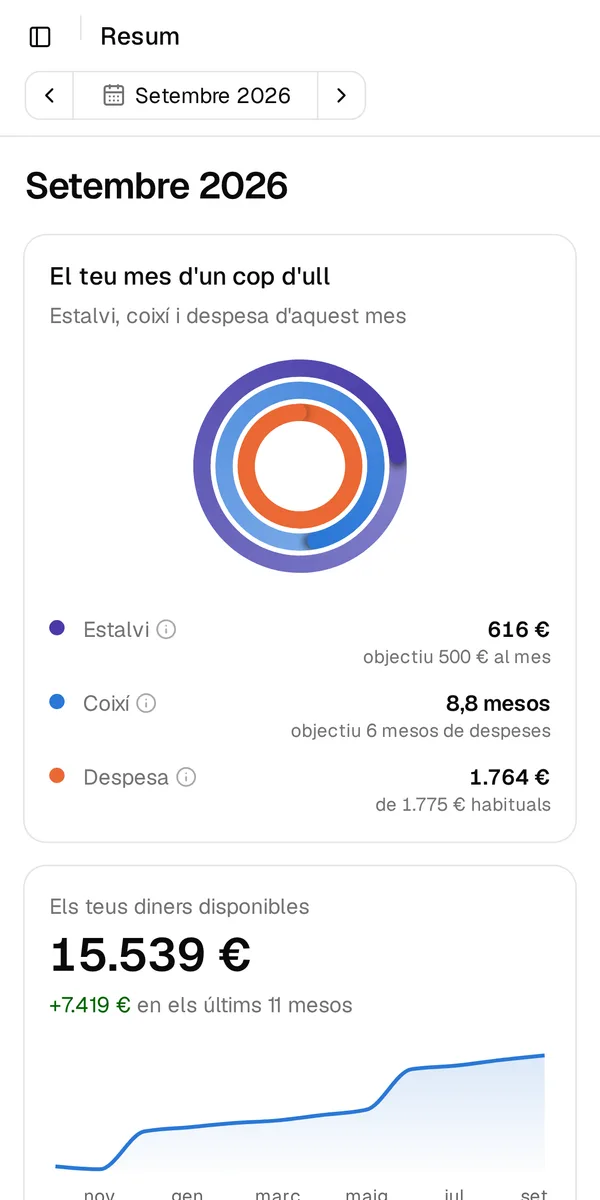Open the Estalvi row label

click(116, 630)
